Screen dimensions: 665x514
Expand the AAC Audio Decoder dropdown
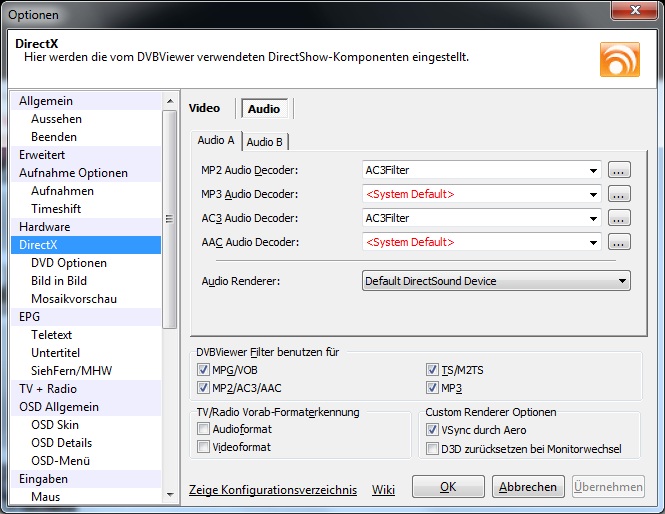pyautogui.click(x=594, y=242)
